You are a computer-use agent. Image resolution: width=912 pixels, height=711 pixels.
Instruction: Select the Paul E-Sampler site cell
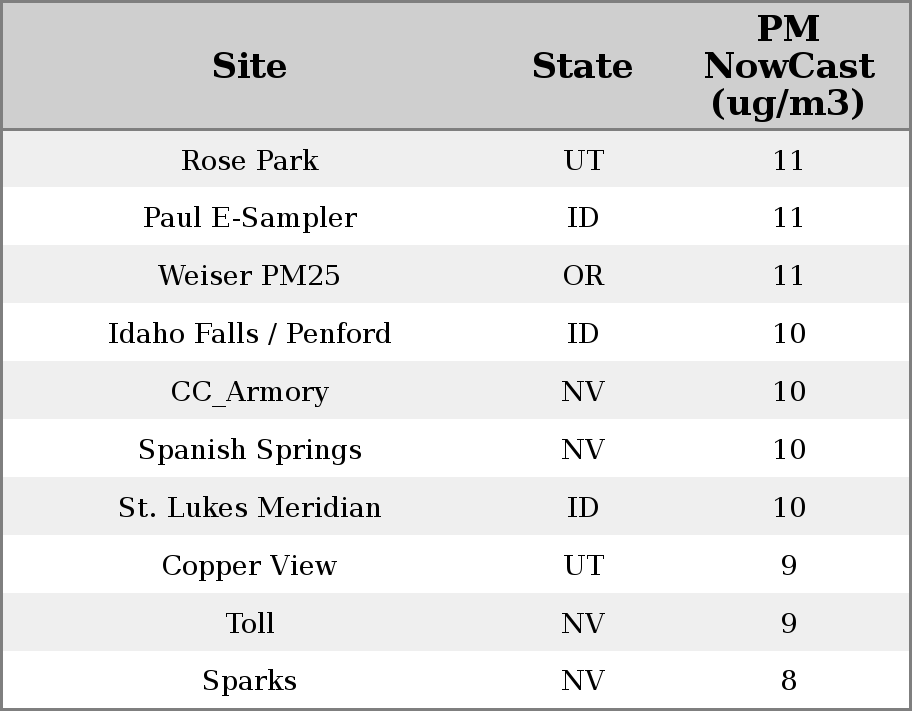(x=250, y=218)
